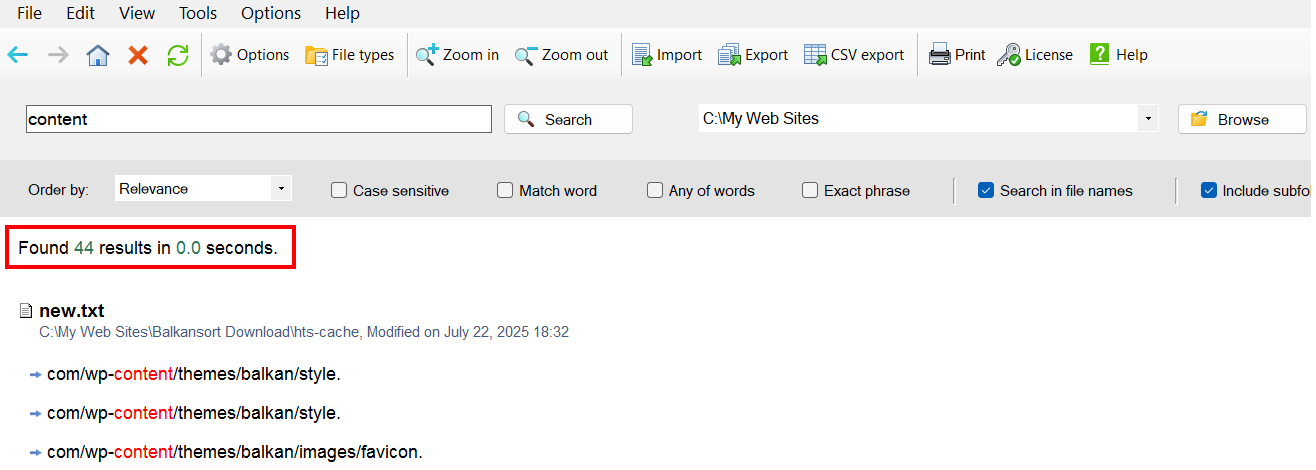The width and height of the screenshot is (1316, 470).
Task: Open the new.txt search result
Action: coord(71,311)
